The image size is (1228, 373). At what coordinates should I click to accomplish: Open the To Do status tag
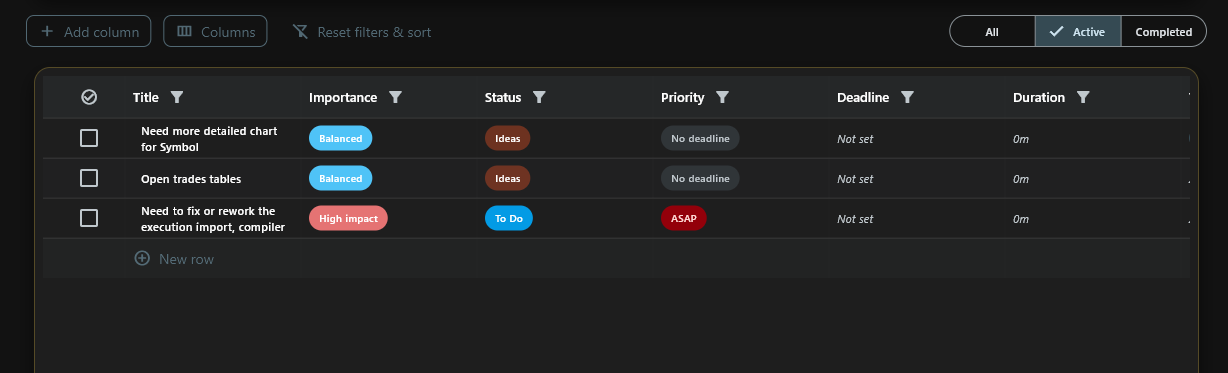point(509,218)
